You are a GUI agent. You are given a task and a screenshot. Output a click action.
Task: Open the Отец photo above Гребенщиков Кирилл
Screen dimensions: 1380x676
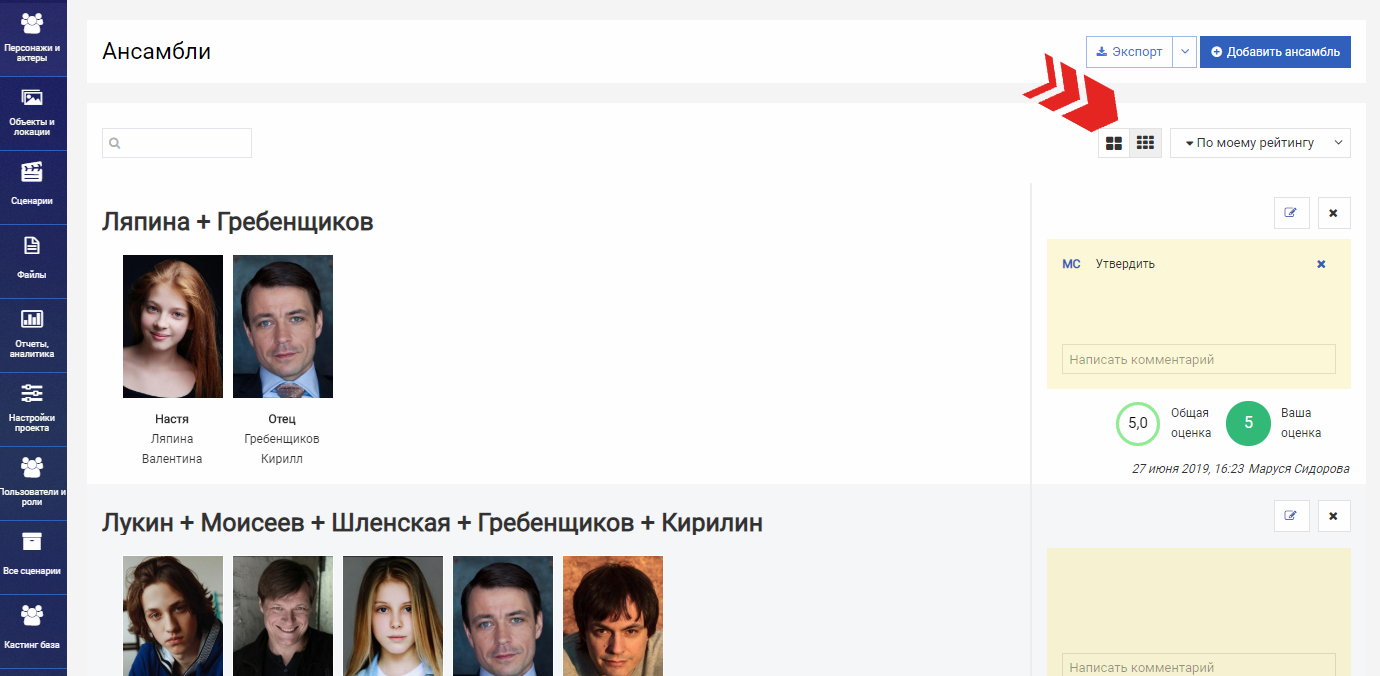pyautogui.click(x=283, y=327)
